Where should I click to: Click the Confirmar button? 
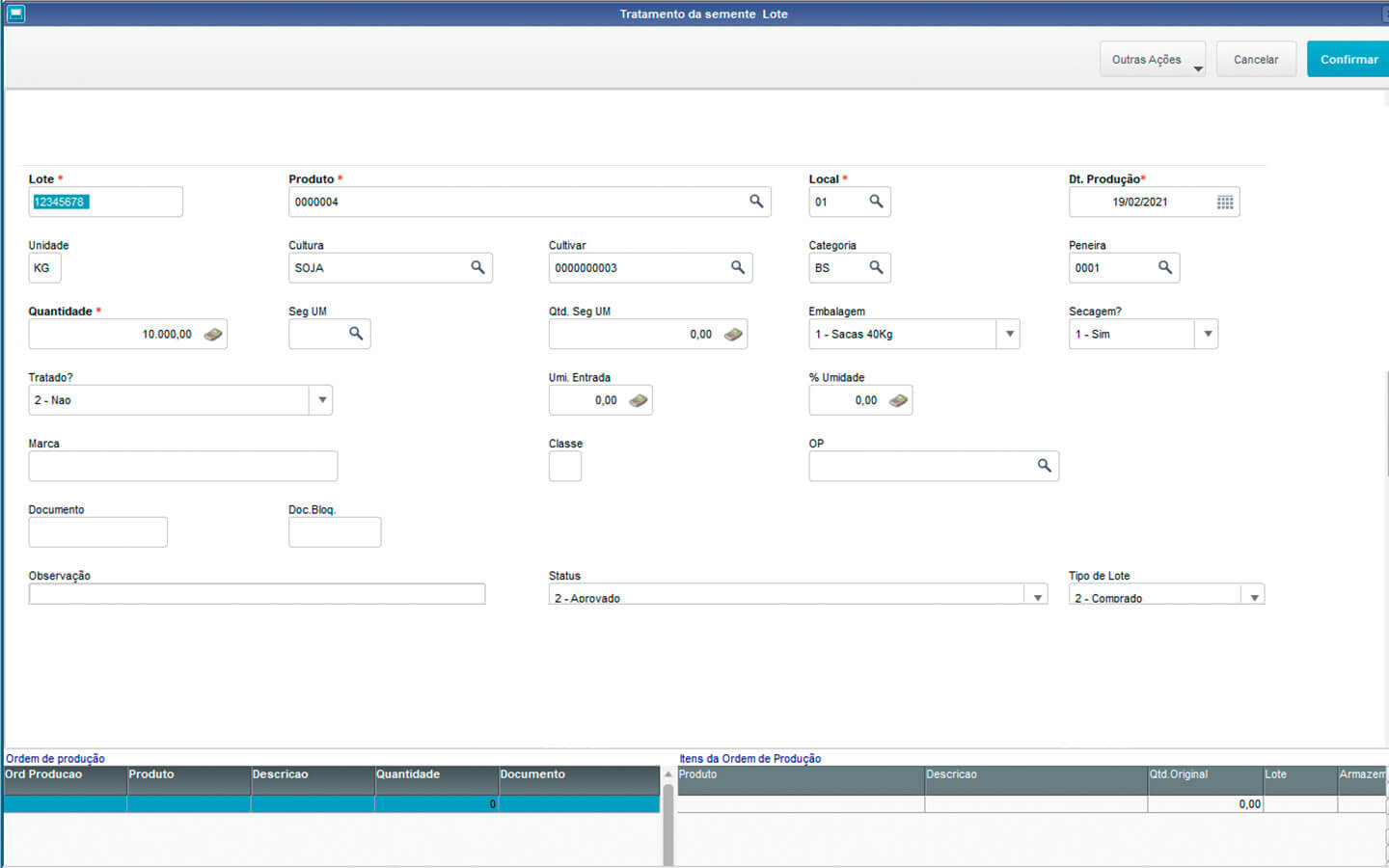[x=1348, y=60]
